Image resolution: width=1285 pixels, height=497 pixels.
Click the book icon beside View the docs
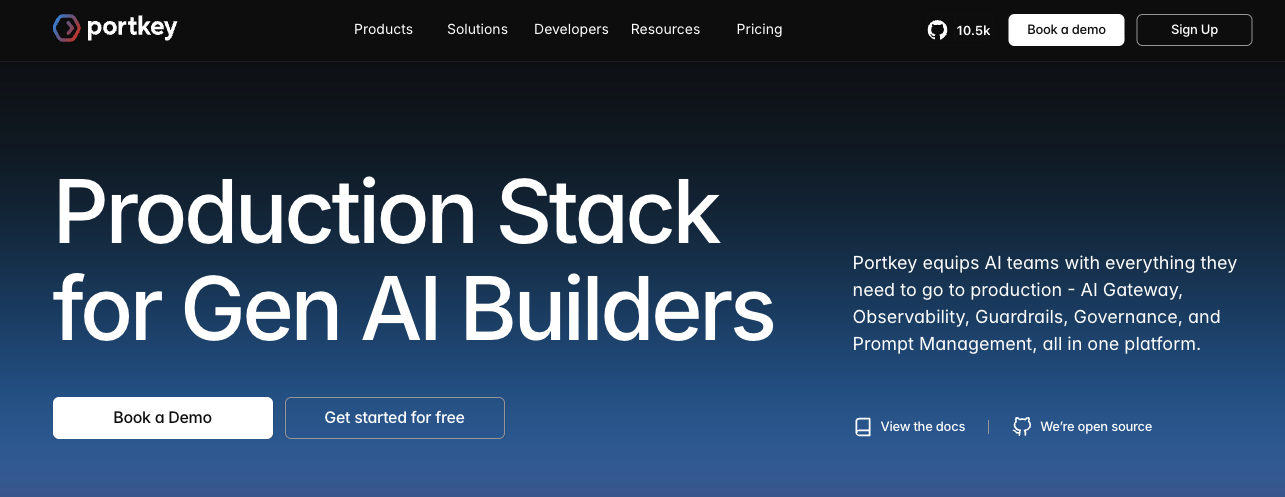[863, 427]
